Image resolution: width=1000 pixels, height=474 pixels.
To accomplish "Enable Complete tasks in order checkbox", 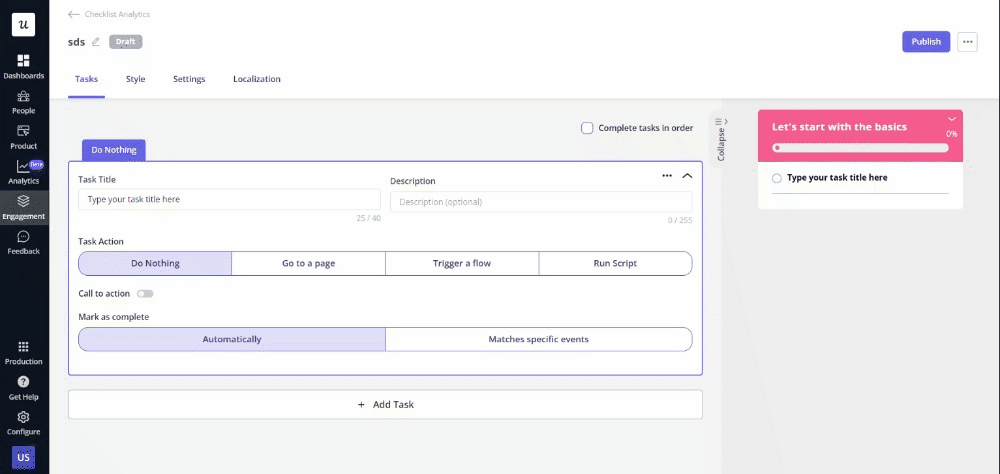I will (x=587, y=128).
